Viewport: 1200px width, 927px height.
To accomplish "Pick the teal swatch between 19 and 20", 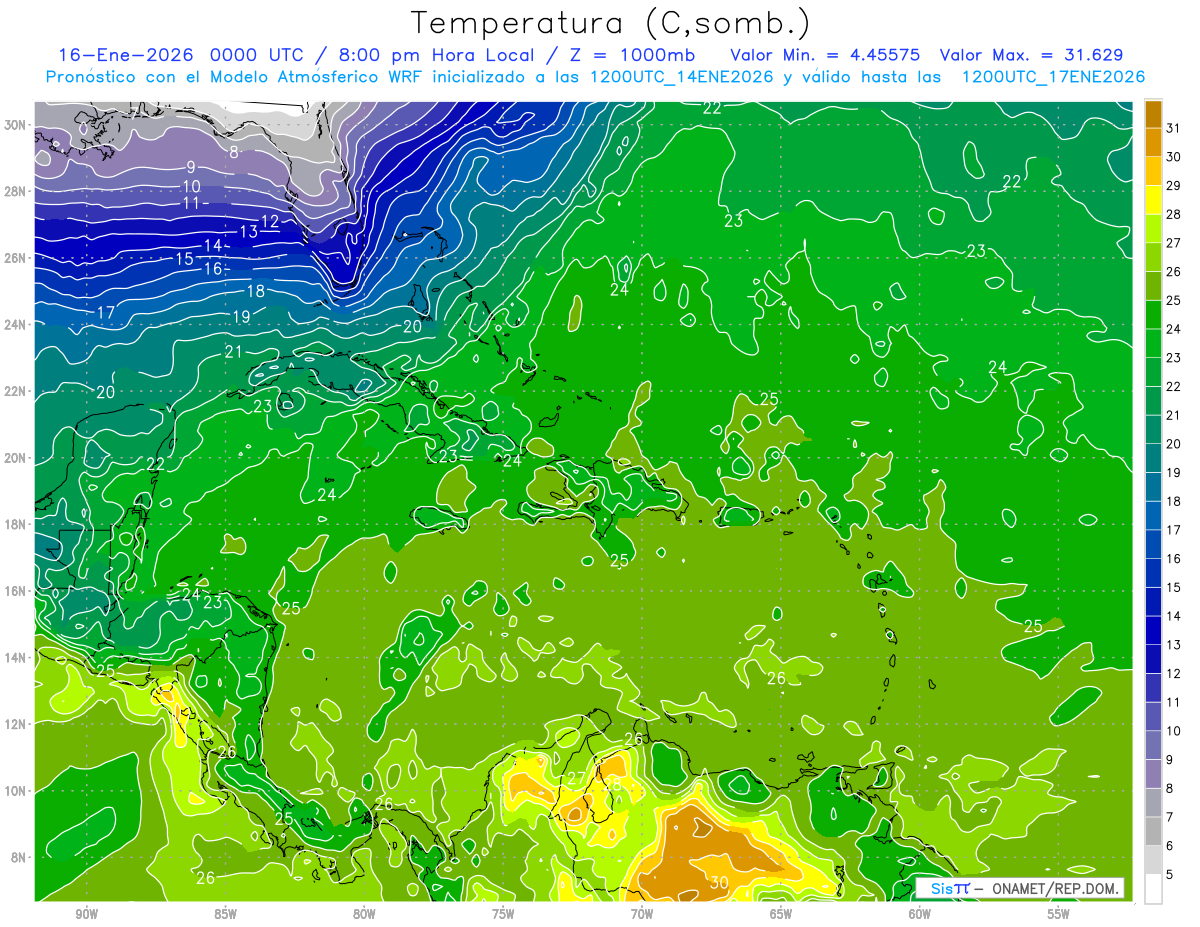I will click(x=1153, y=459).
